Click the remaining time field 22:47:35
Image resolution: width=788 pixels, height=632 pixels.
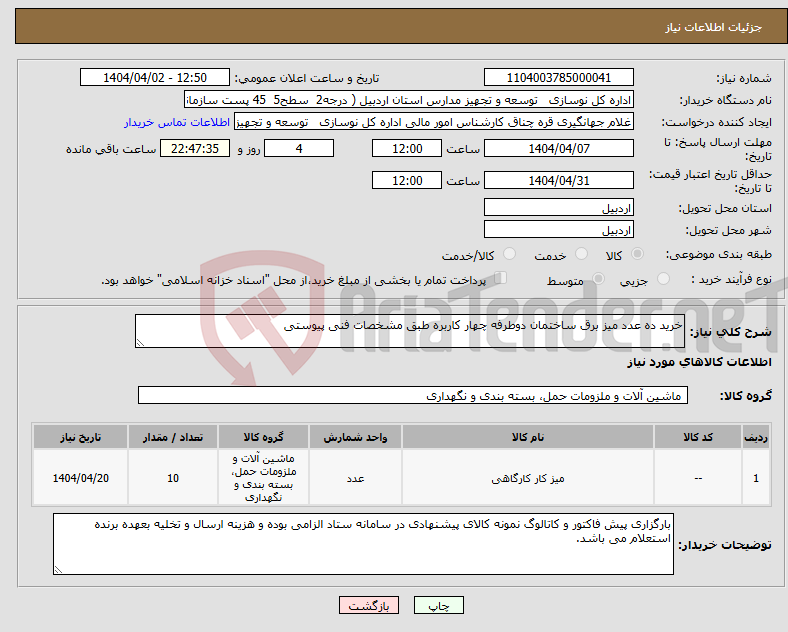pyautogui.click(x=195, y=148)
